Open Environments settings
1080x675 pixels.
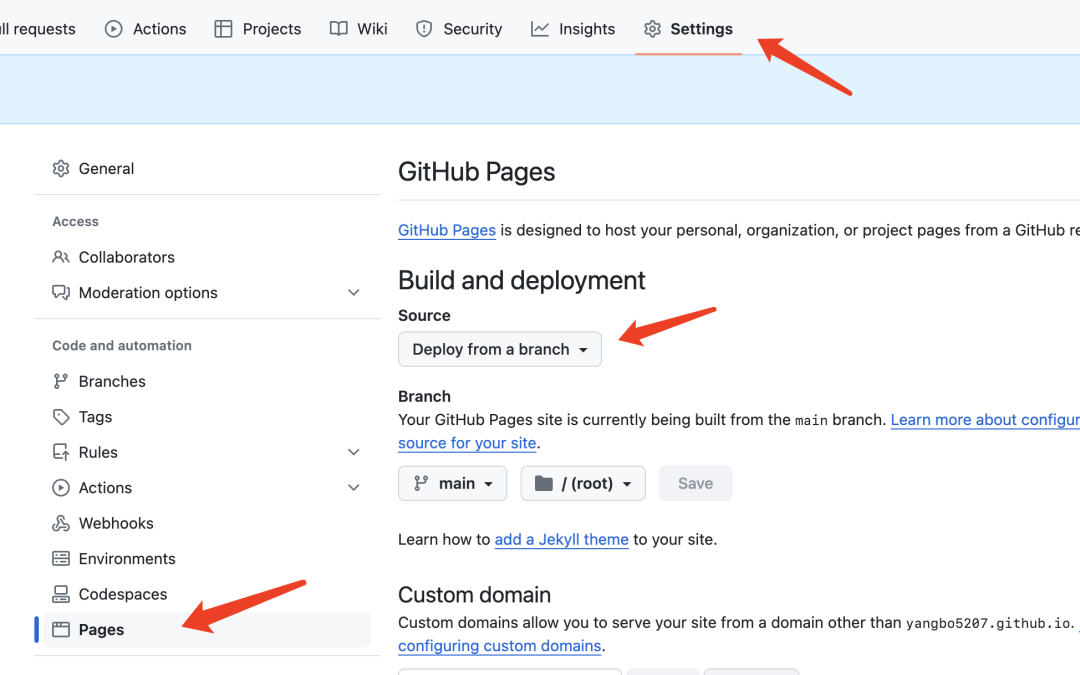(x=207, y=559)
